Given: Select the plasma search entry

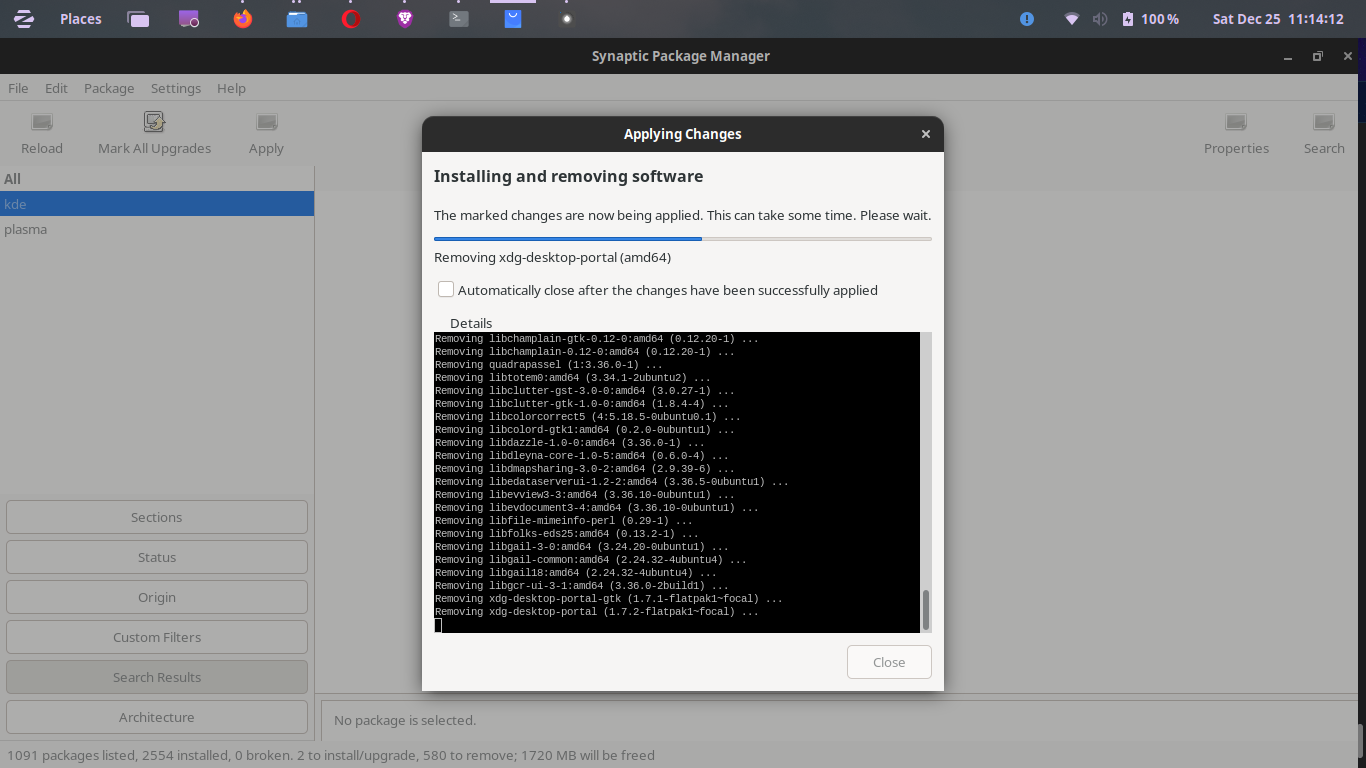Looking at the screenshot, I should (x=26, y=229).
